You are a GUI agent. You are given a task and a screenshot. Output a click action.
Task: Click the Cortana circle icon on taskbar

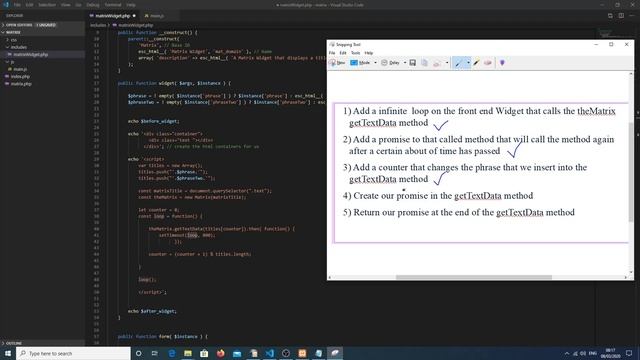click(138, 353)
